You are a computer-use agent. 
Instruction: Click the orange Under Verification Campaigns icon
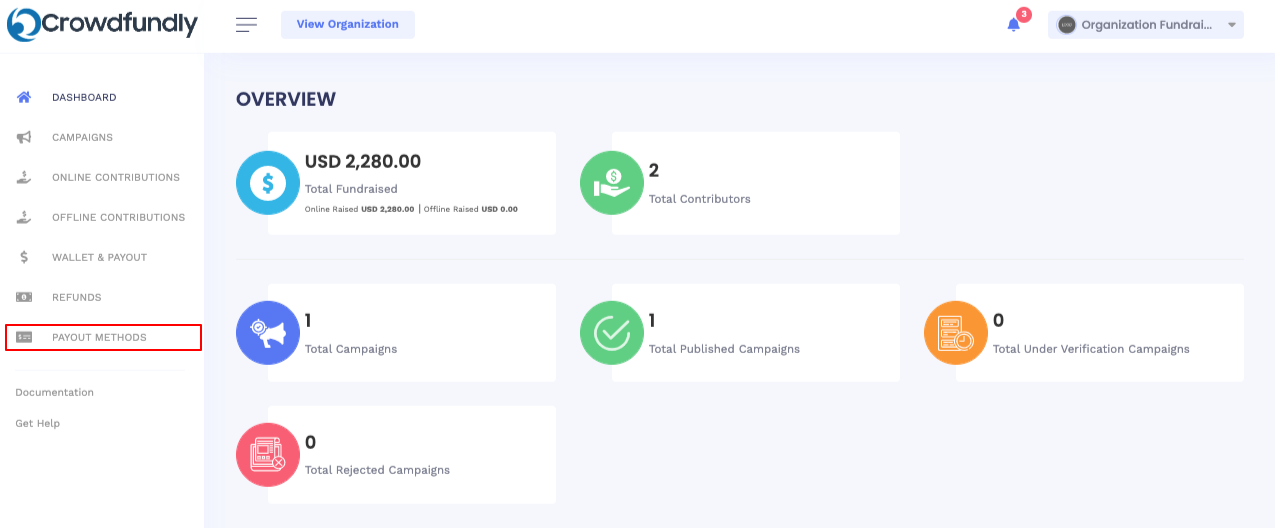(x=956, y=333)
